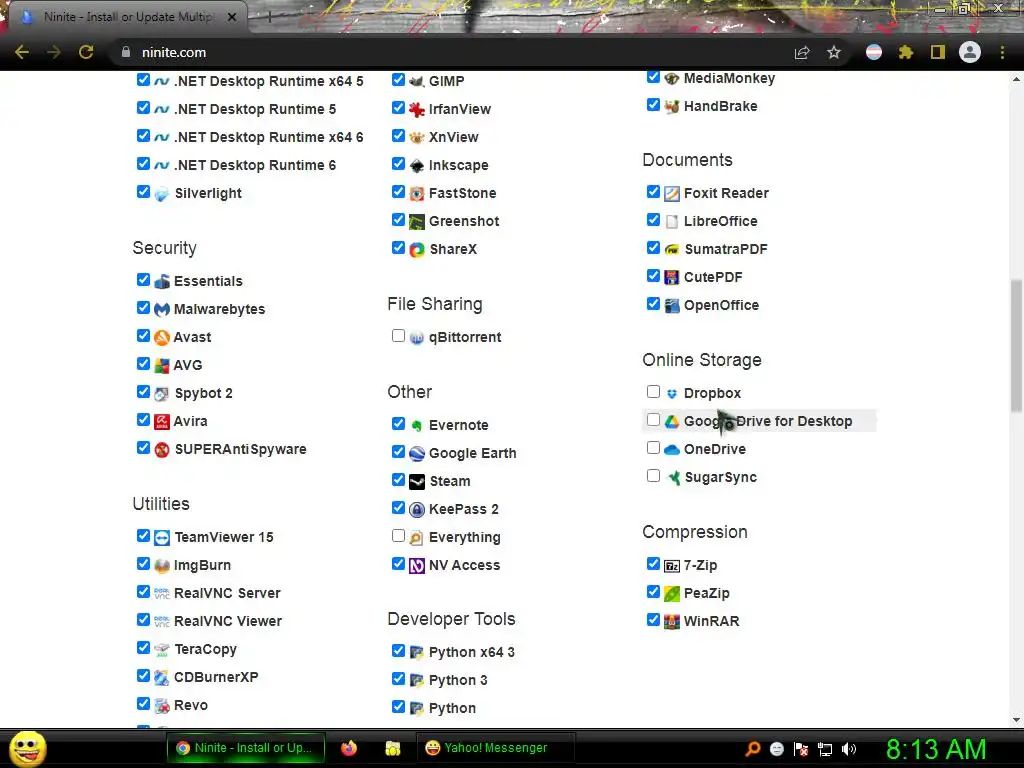This screenshot has width=1024, height=768.
Task: Click the HandBrake icon
Action: [x=671, y=106]
